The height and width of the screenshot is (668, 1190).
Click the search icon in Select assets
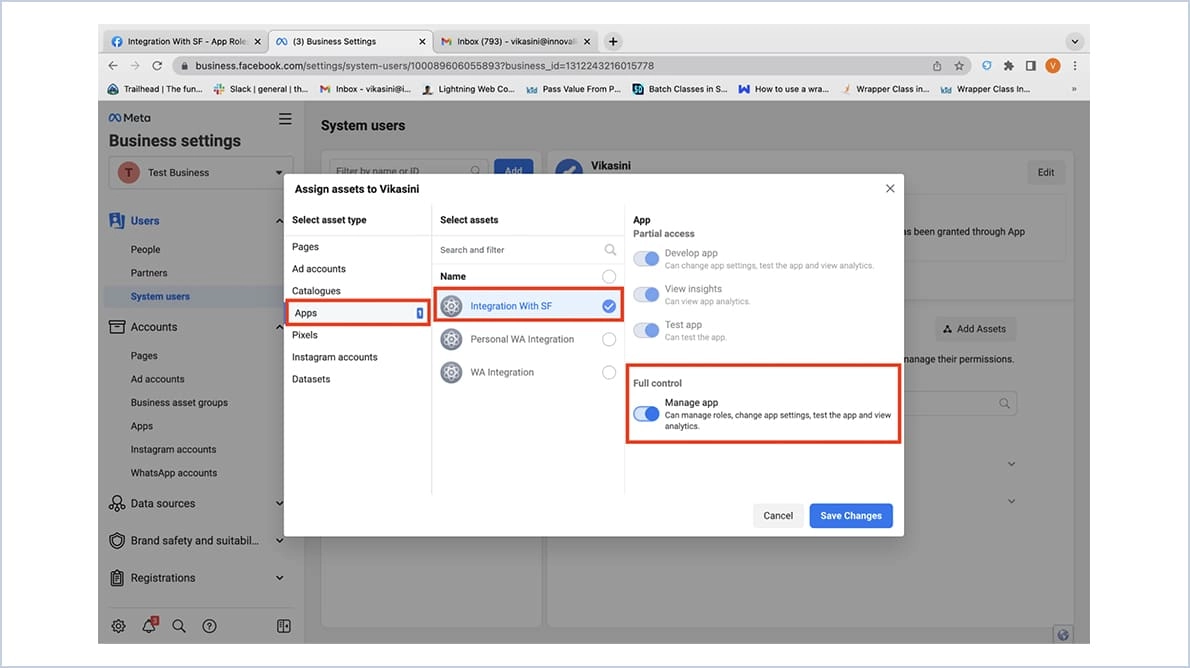point(610,250)
